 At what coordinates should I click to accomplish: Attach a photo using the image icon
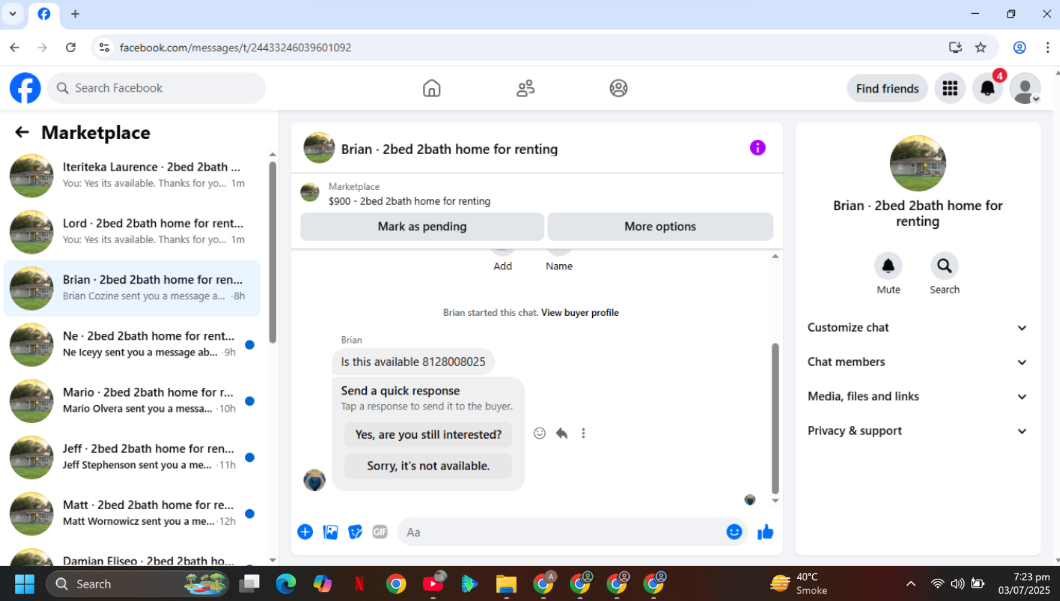(x=330, y=532)
